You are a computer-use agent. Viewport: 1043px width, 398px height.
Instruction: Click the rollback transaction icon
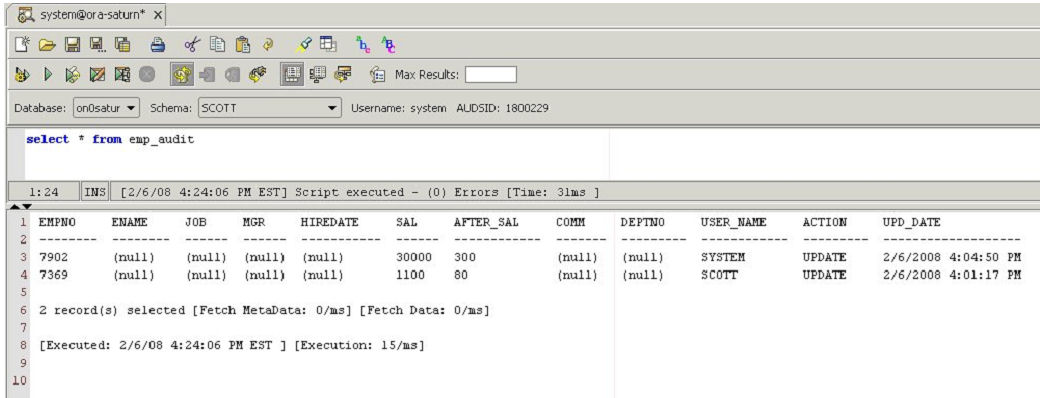click(x=231, y=75)
